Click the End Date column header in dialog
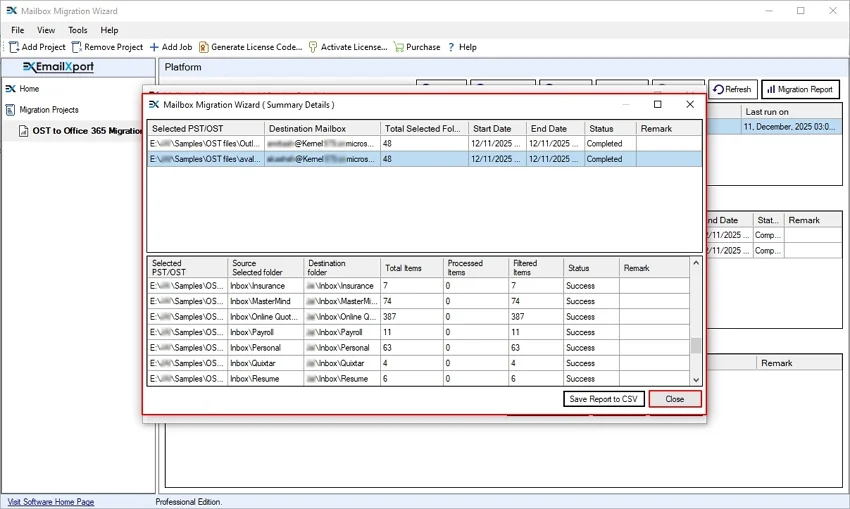The height and width of the screenshot is (509, 850). tap(556, 128)
